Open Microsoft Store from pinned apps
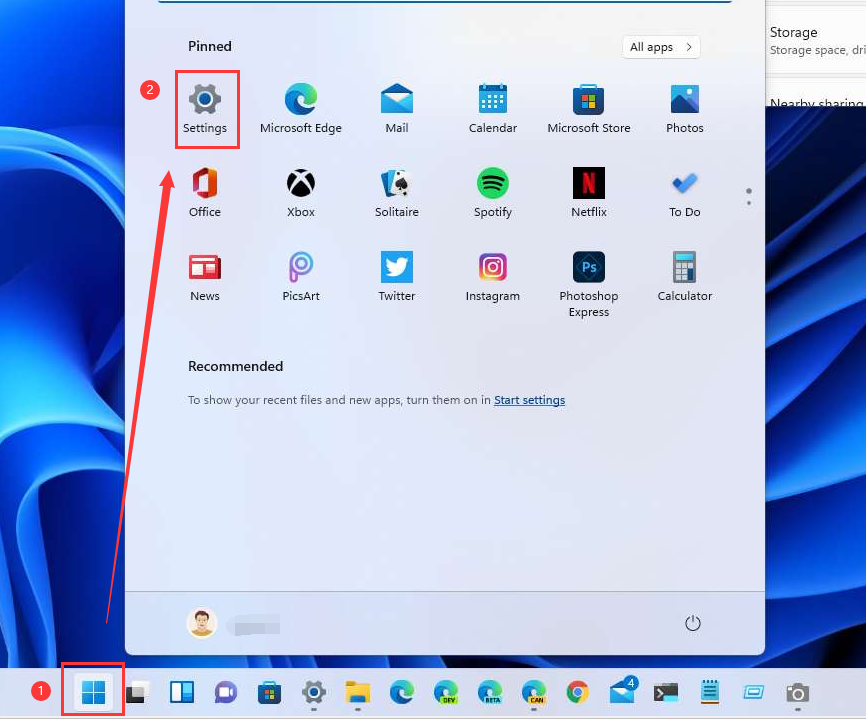Viewport: 866px width, 719px height. click(589, 109)
